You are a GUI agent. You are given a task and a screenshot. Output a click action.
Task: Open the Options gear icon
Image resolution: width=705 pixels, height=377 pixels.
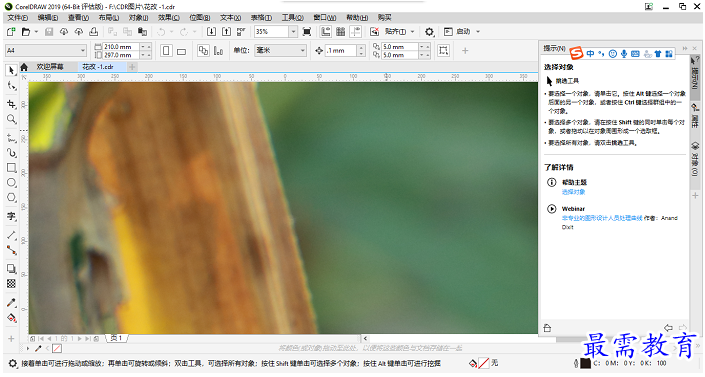[x=429, y=31]
